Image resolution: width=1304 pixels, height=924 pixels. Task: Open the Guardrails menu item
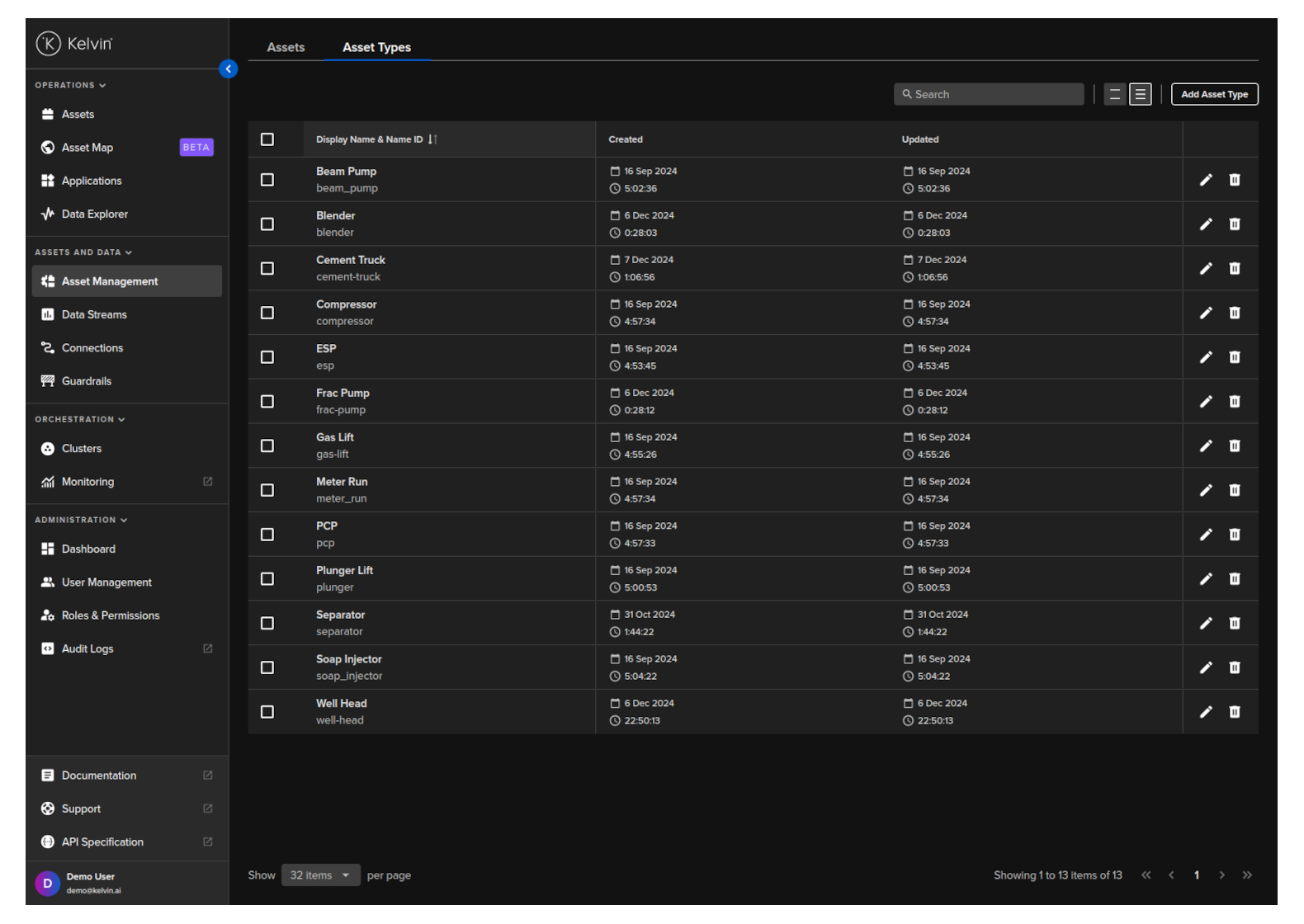(x=87, y=381)
